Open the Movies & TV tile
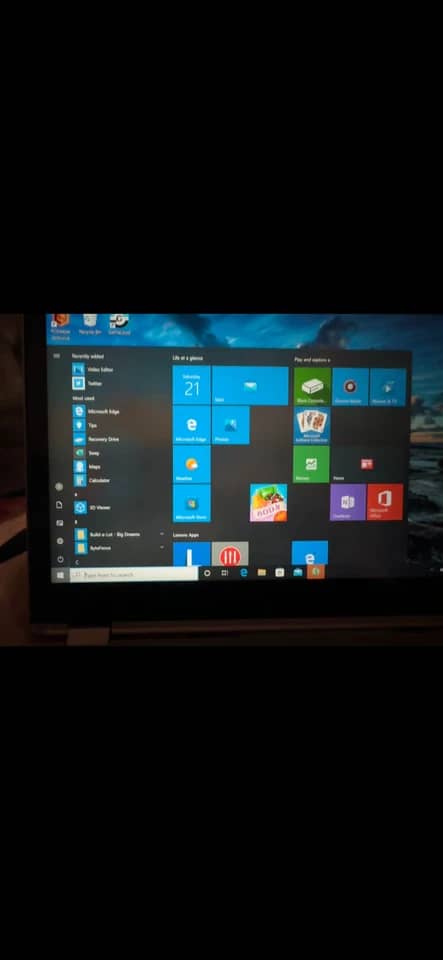Screen dimensions: 443x960 [x=388, y=386]
